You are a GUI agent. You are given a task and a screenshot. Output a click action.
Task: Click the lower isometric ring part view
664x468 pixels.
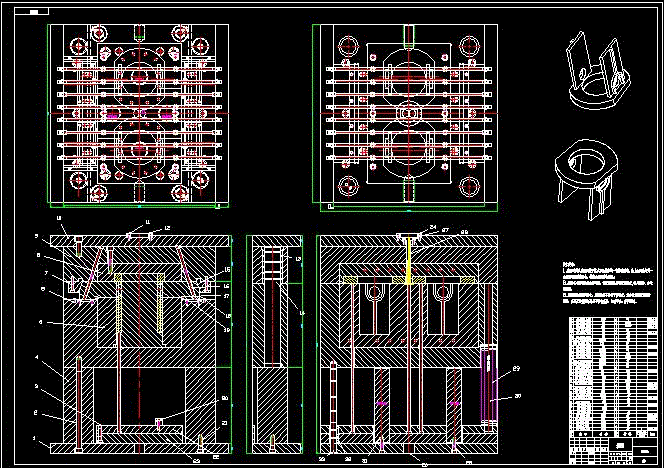(x=587, y=179)
